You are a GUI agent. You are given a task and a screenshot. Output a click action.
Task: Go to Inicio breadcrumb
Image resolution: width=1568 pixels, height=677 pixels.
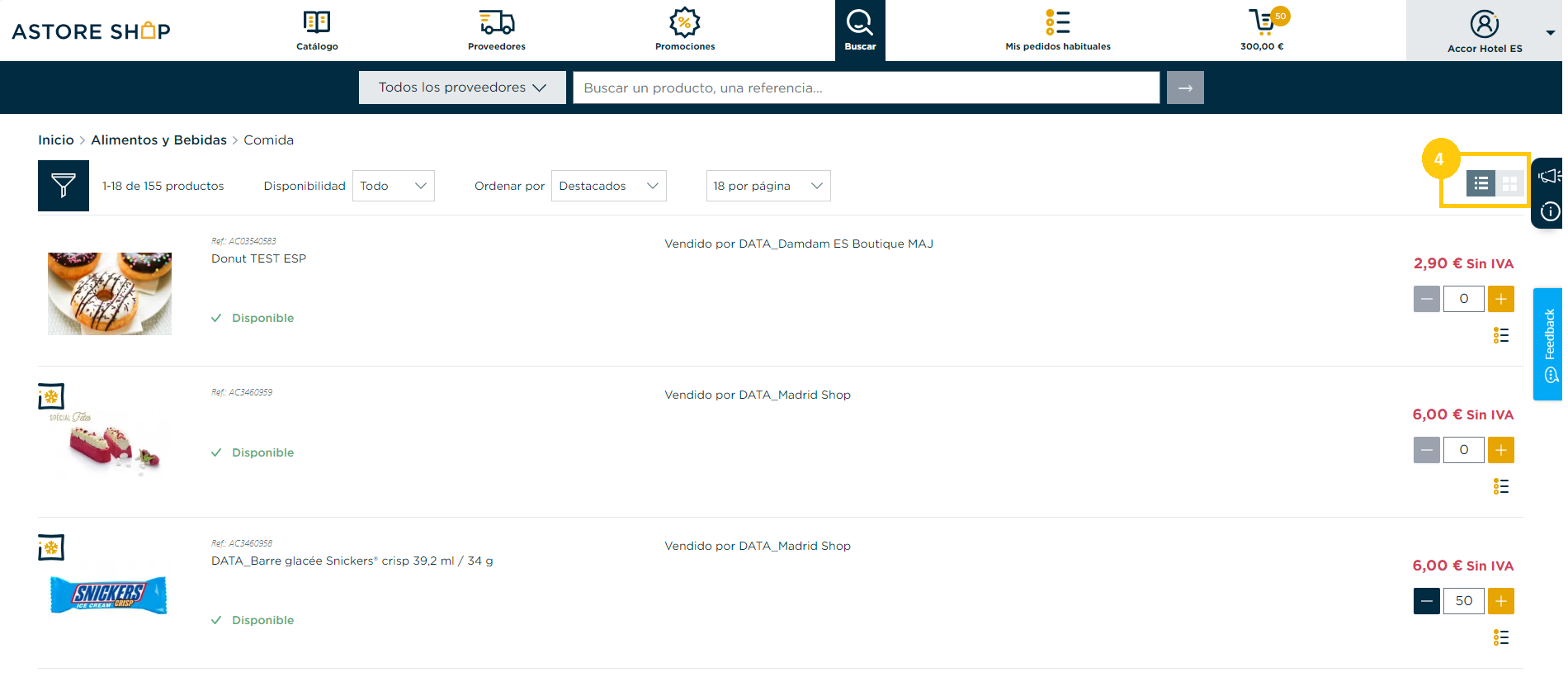pyautogui.click(x=56, y=140)
